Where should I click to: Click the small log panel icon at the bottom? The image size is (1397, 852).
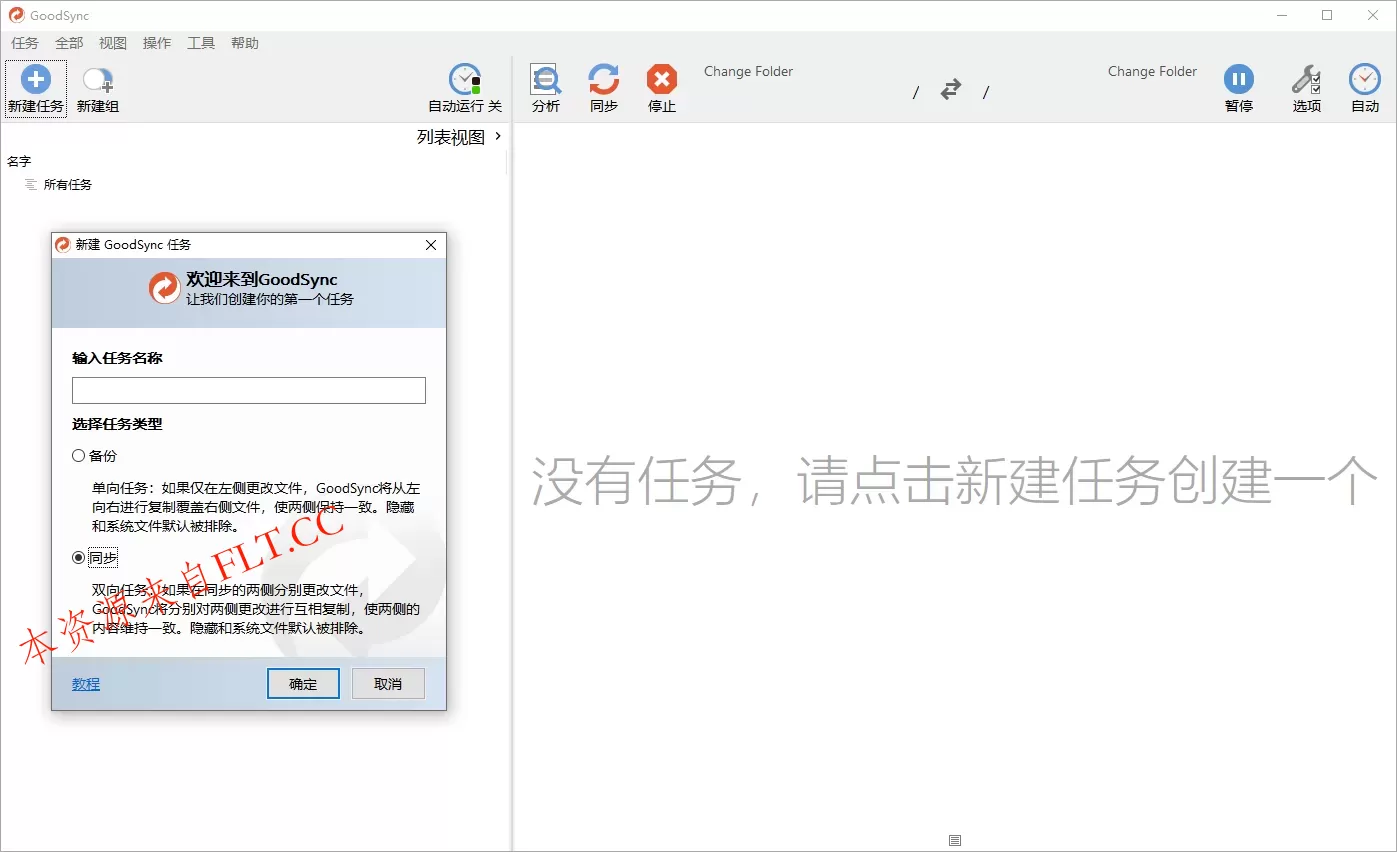[955, 841]
